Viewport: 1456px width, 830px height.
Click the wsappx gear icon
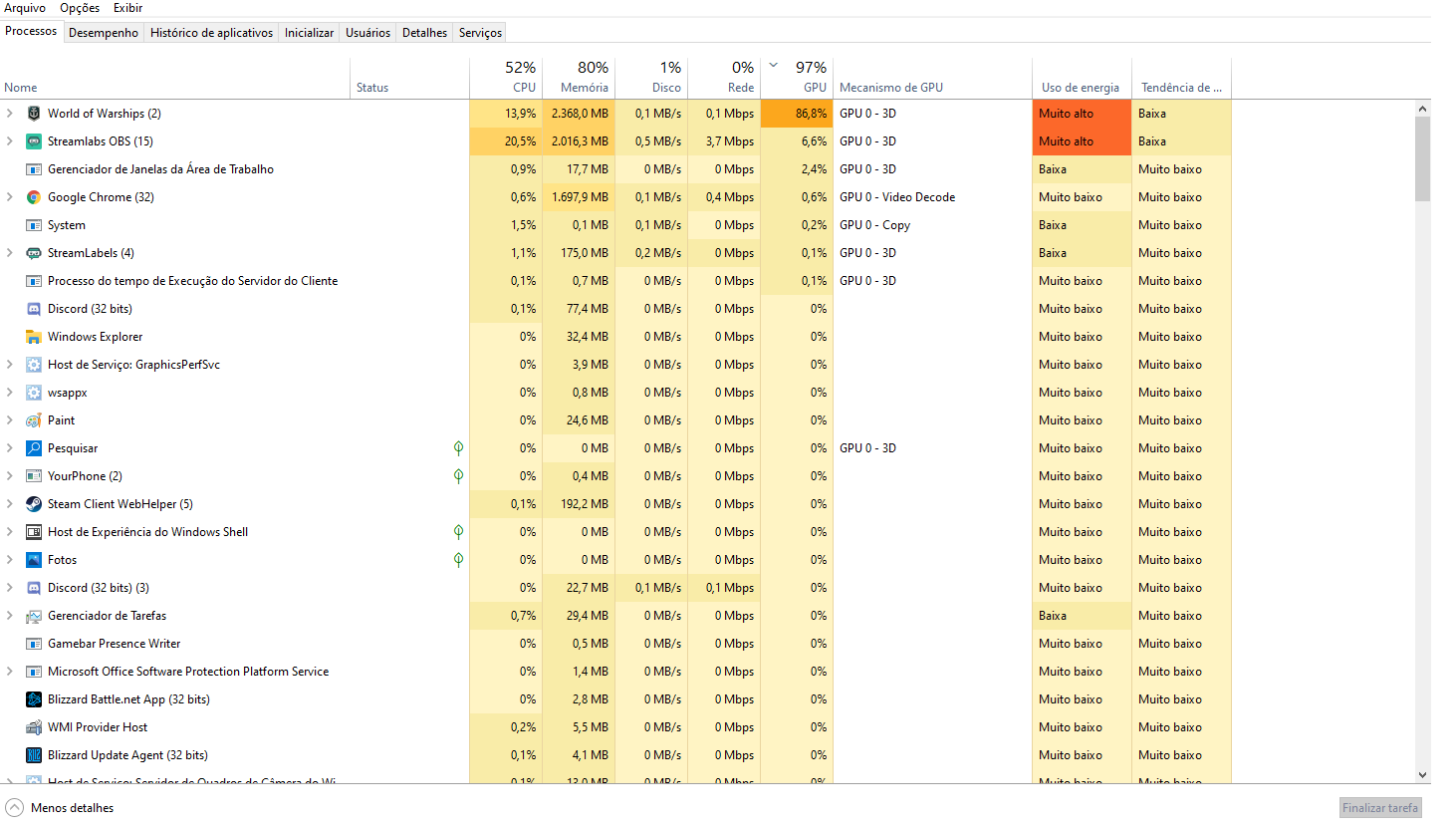(x=34, y=393)
